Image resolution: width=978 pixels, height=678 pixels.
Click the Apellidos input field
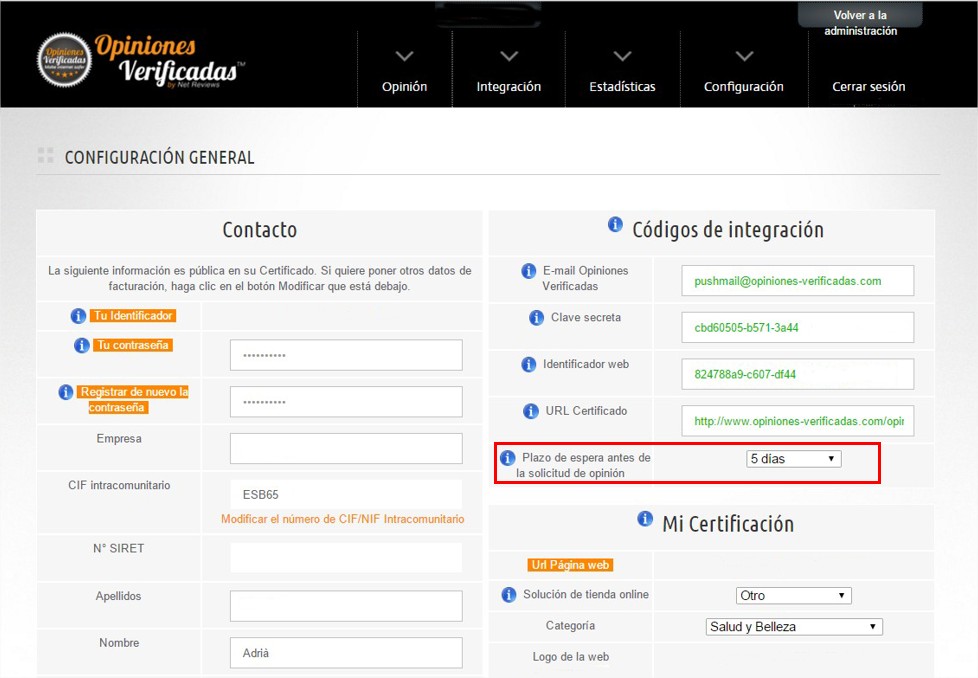click(346, 606)
